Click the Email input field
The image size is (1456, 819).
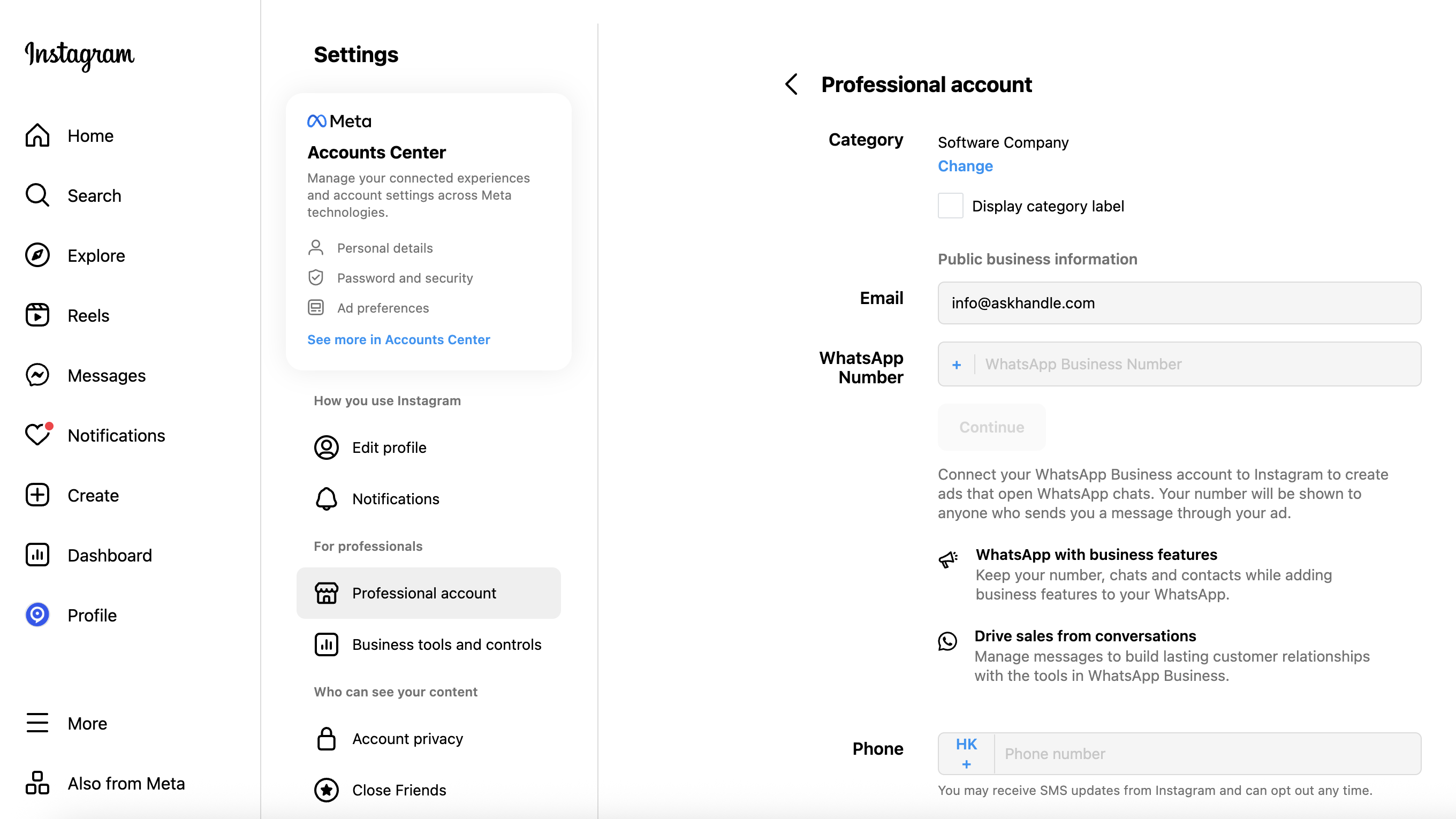tap(1179, 303)
